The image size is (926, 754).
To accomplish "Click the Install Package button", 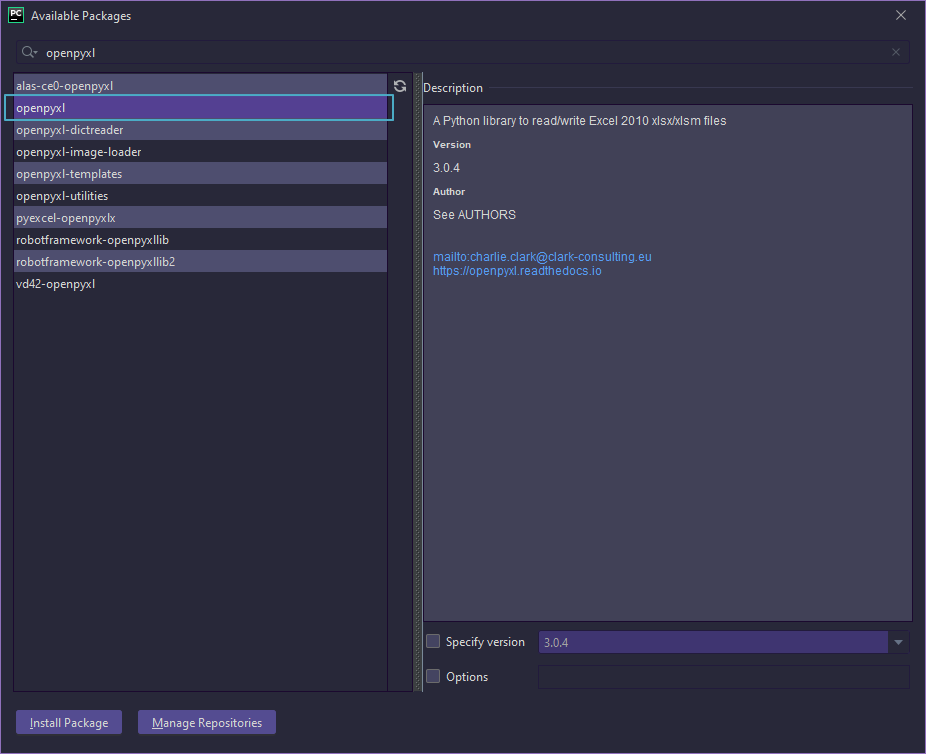I will 69,722.
